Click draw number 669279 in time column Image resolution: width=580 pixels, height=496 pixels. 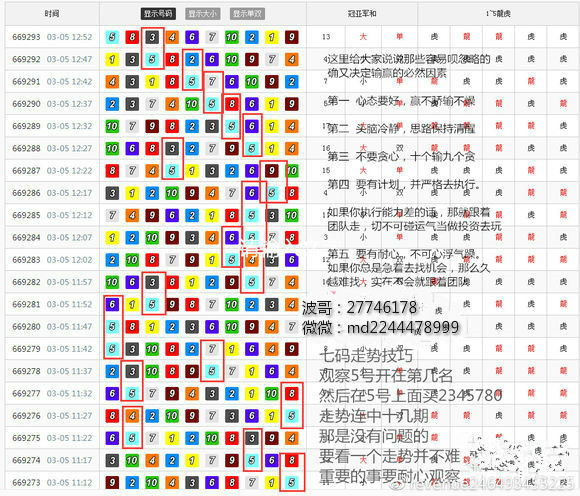(26, 349)
